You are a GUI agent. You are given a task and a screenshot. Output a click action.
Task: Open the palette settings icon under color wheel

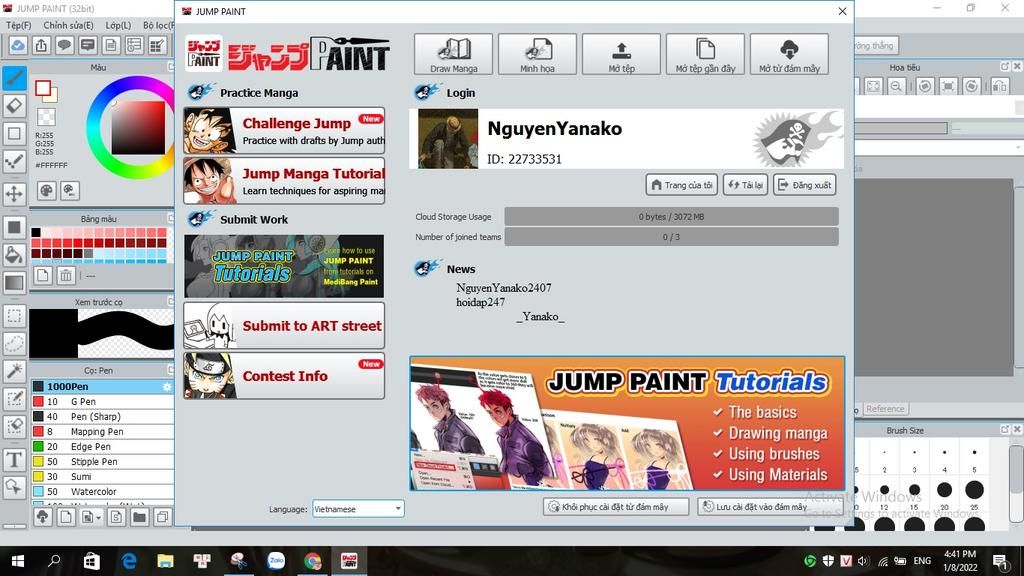[x=46, y=191]
